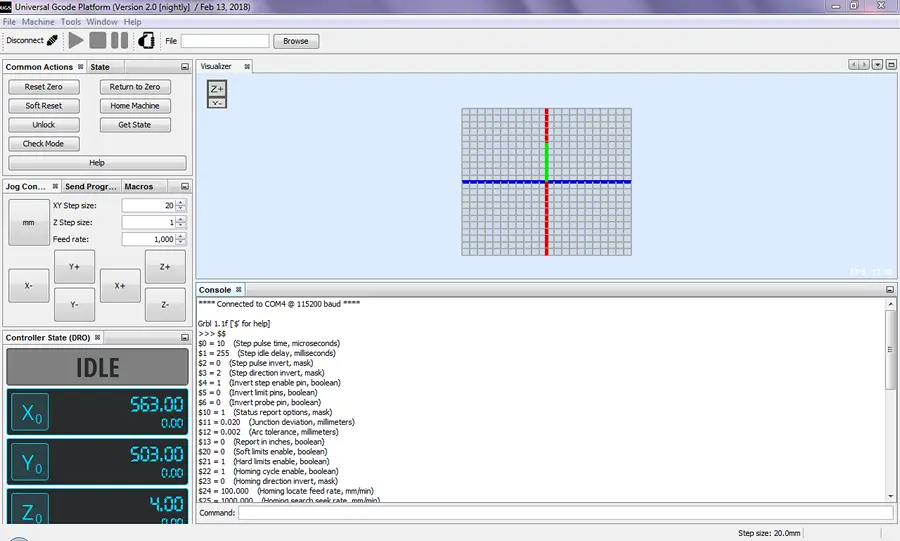Jog up with the Z+ button
Screen dimensions: 900x541
tap(165, 267)
